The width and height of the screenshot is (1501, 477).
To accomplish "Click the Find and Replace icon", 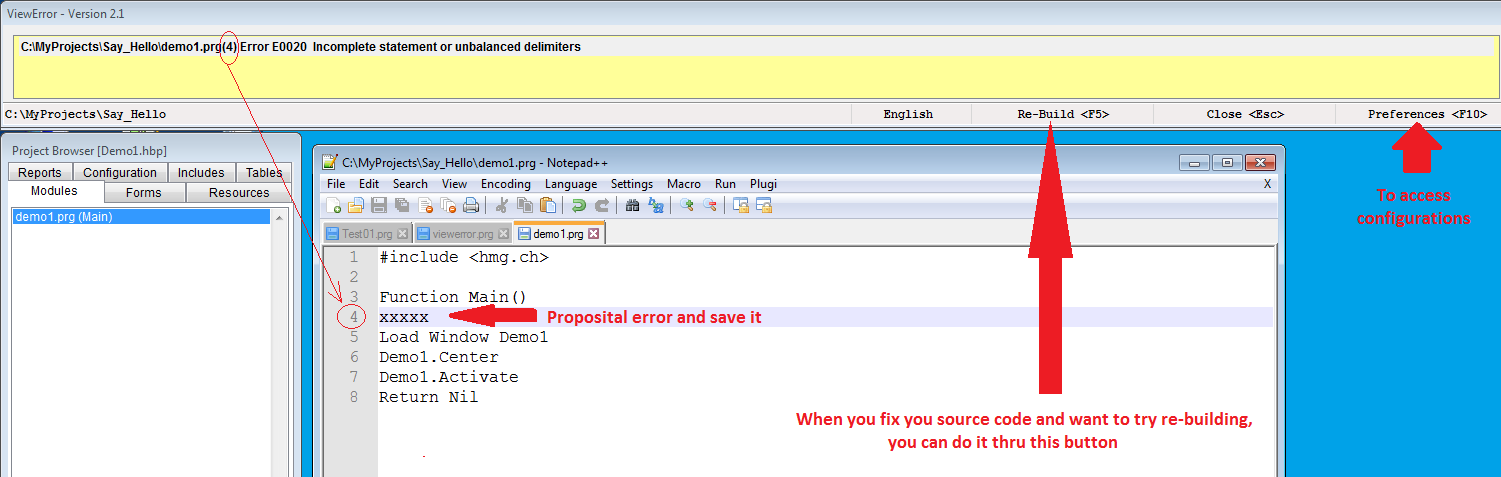I will [656, 206].
